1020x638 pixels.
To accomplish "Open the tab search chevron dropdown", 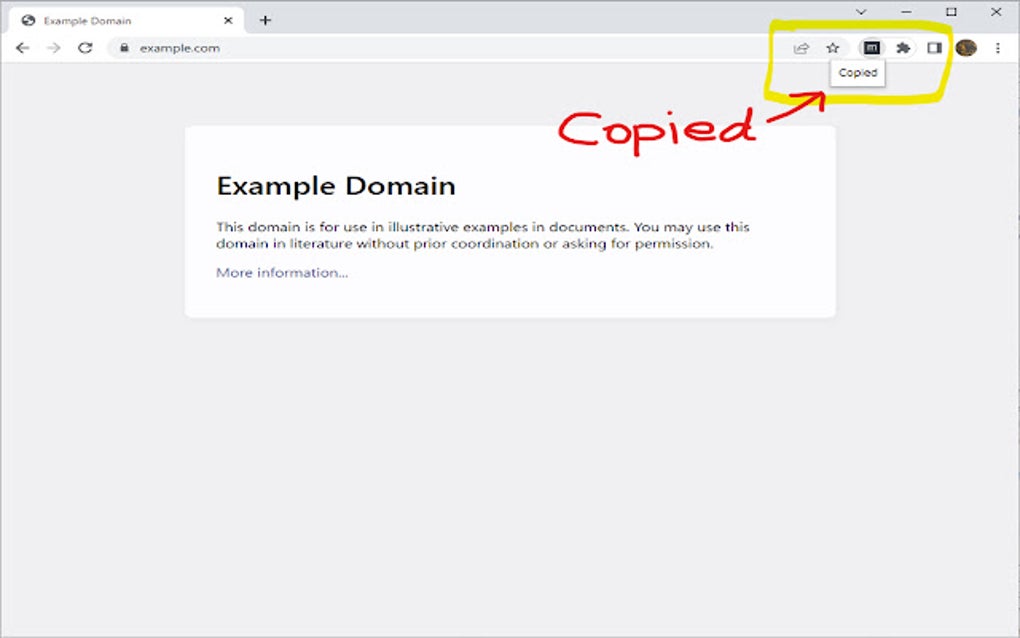I will pyautogui.click(x=862, y=12).
